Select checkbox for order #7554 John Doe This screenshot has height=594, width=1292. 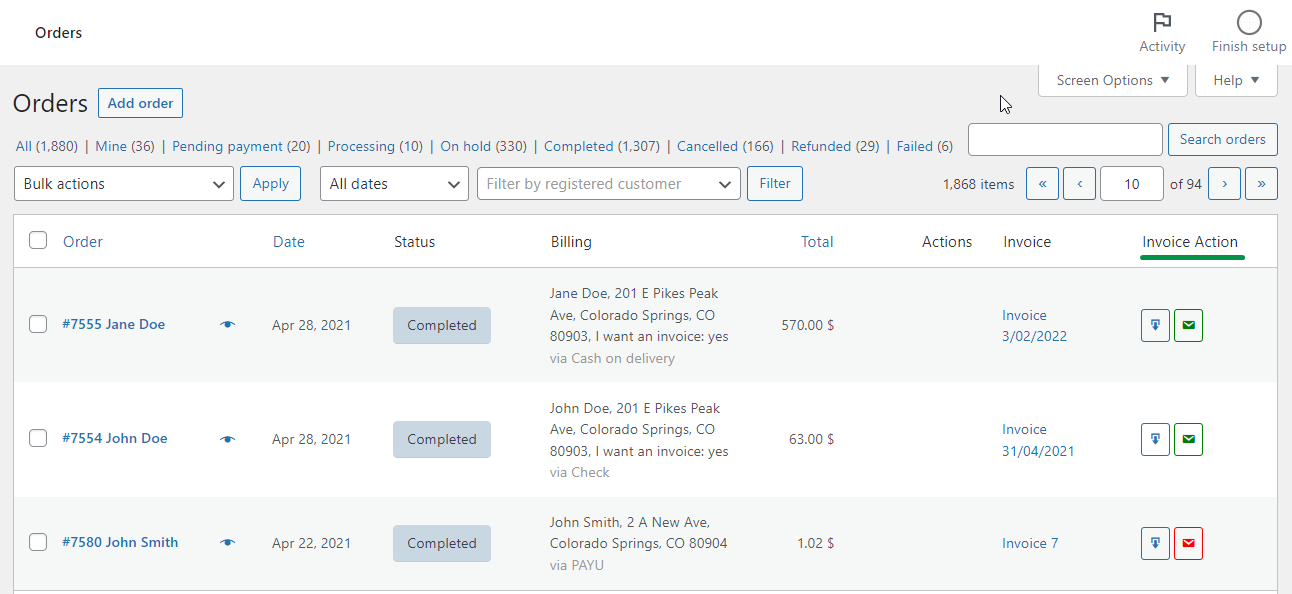click(38, 438)
